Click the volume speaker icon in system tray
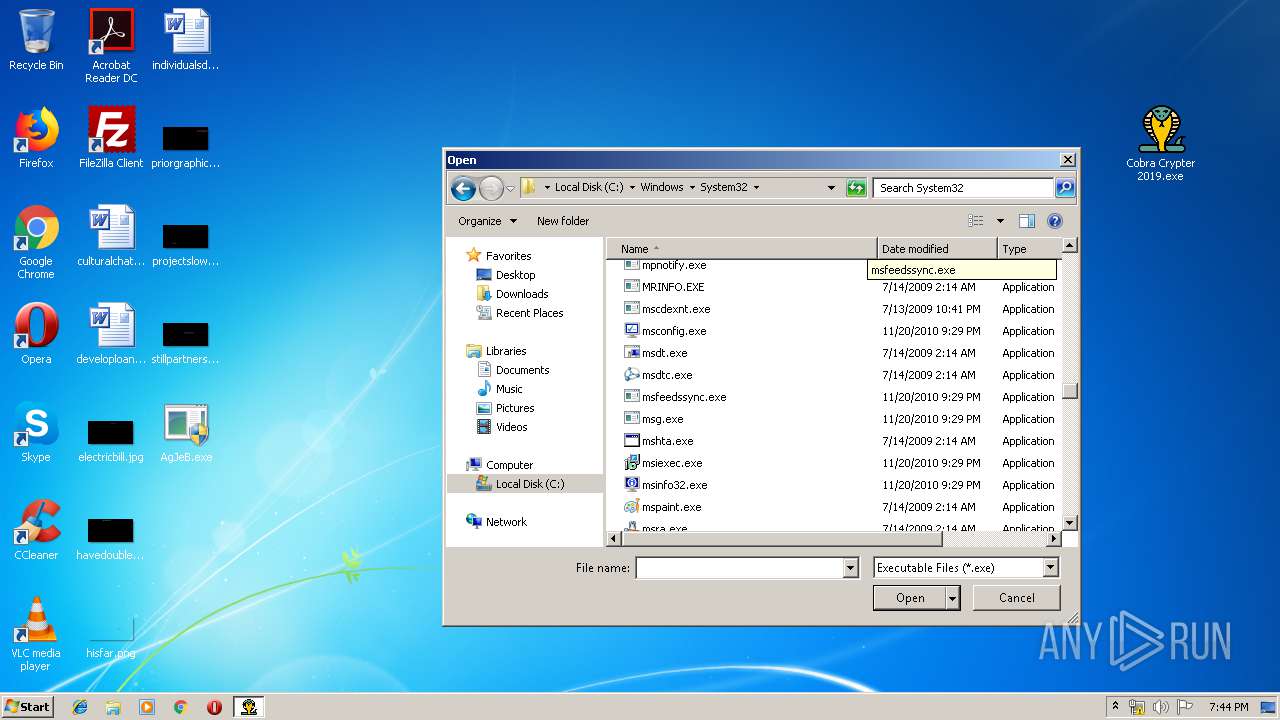1280x720 pixels. coord(1160,707)
